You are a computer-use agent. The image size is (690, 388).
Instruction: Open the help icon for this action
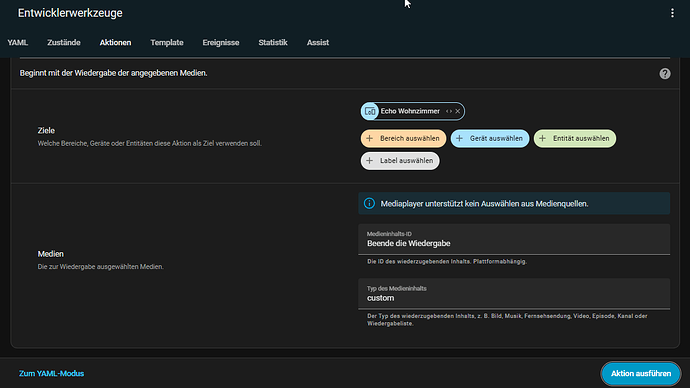pos(664,73)
